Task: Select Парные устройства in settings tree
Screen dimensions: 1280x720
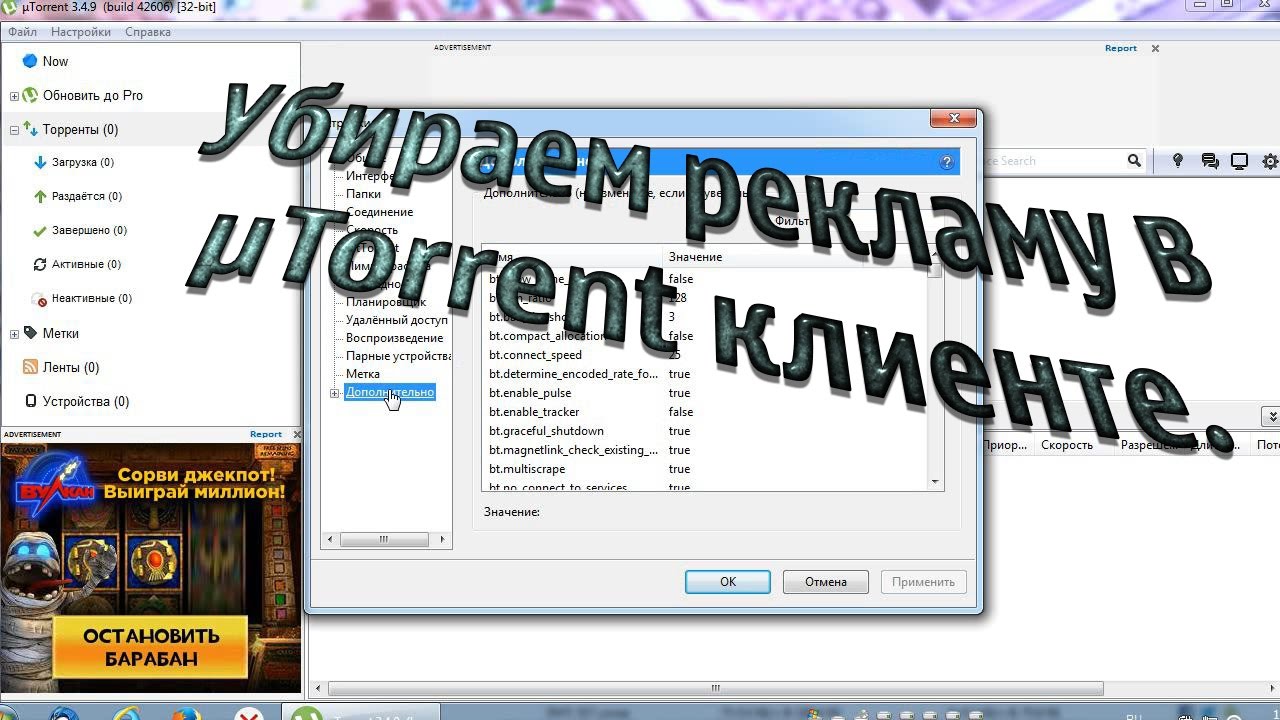Action: [399, 356]
